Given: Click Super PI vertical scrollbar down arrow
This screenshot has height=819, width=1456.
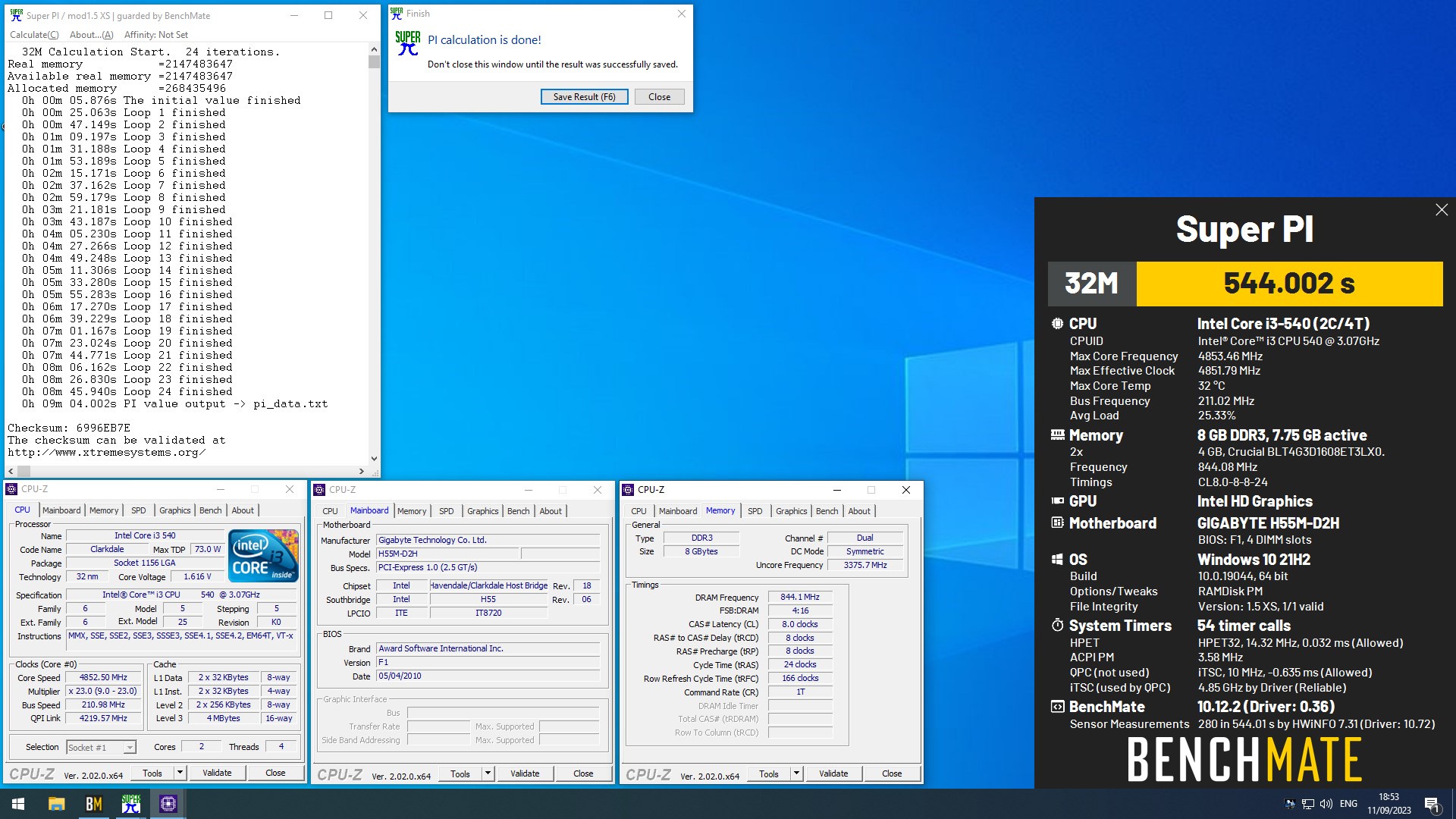Looking at the screenshot, I should (x=374, y=458).
